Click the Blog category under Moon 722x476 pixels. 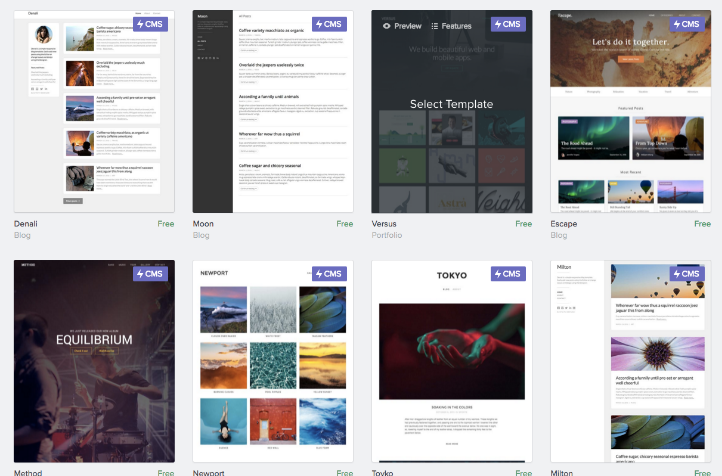coord(201,235)
